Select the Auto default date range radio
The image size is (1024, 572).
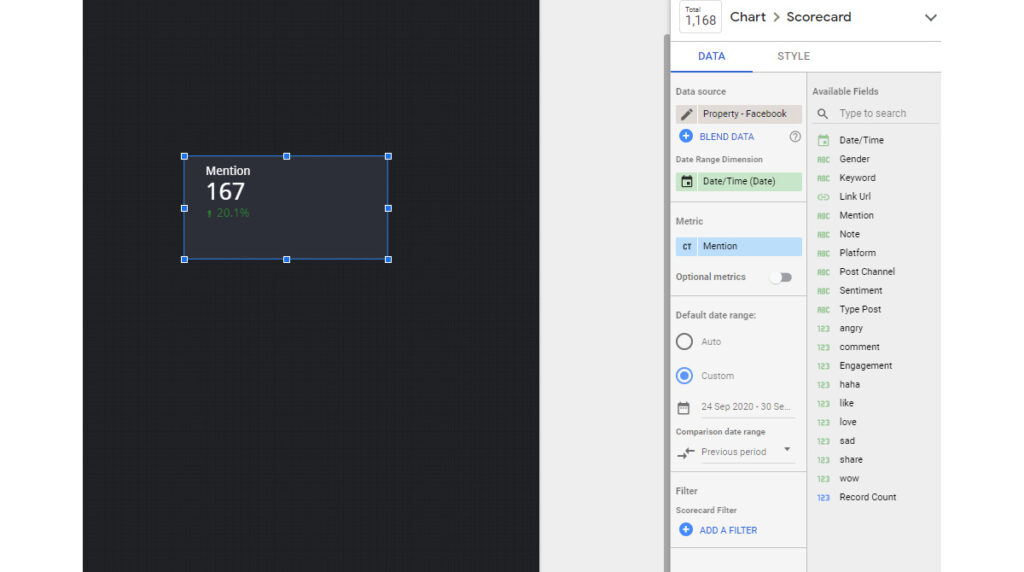(684, 342)
